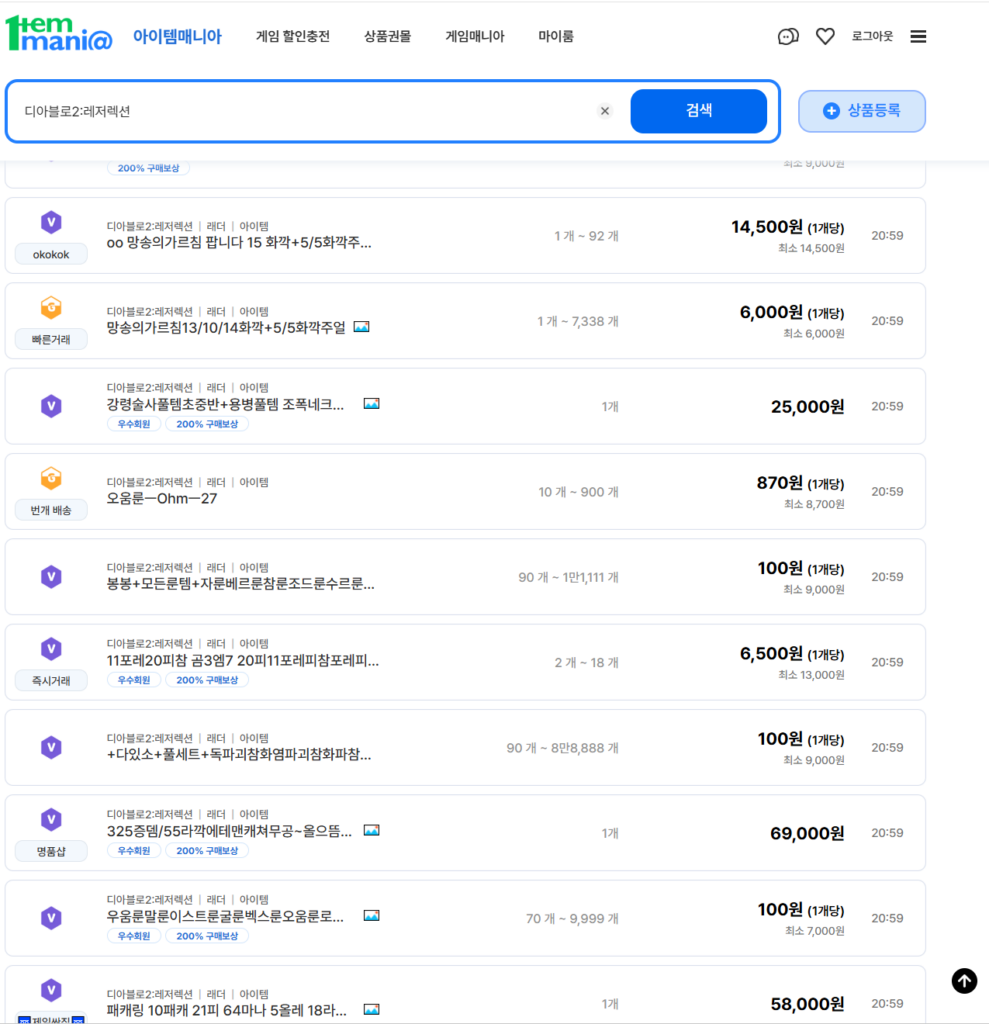
Task: Open the wishlist heart icon
Action: click(825, 37)
